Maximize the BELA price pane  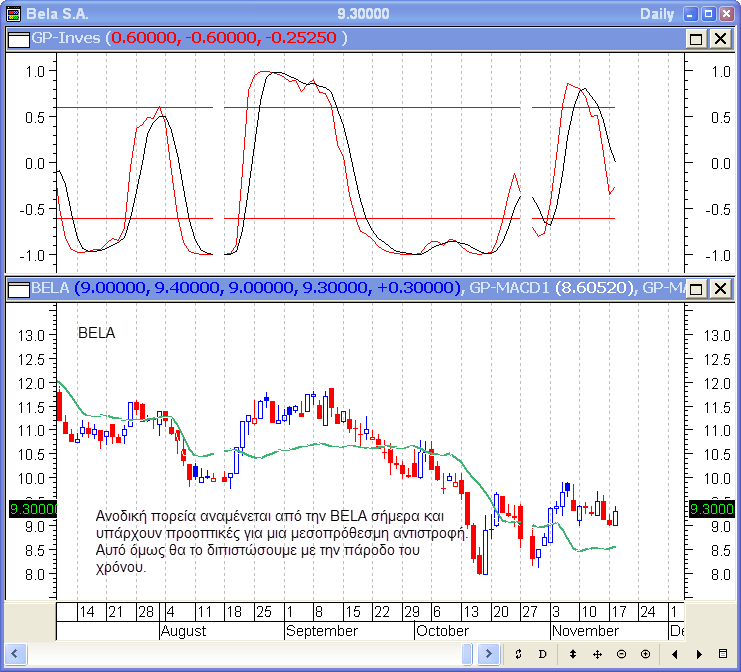click(696, 289)
